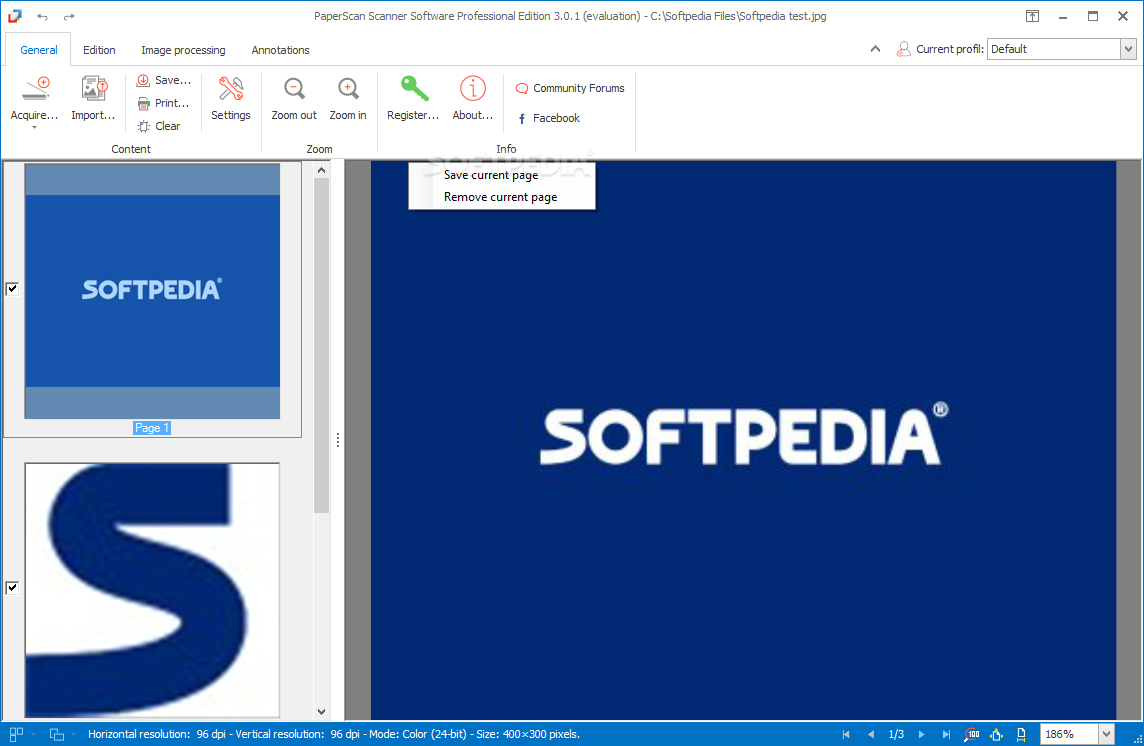Collapse the ribbon with the chevron
This screenshot has height=746, width=1144.
(876, 49)
